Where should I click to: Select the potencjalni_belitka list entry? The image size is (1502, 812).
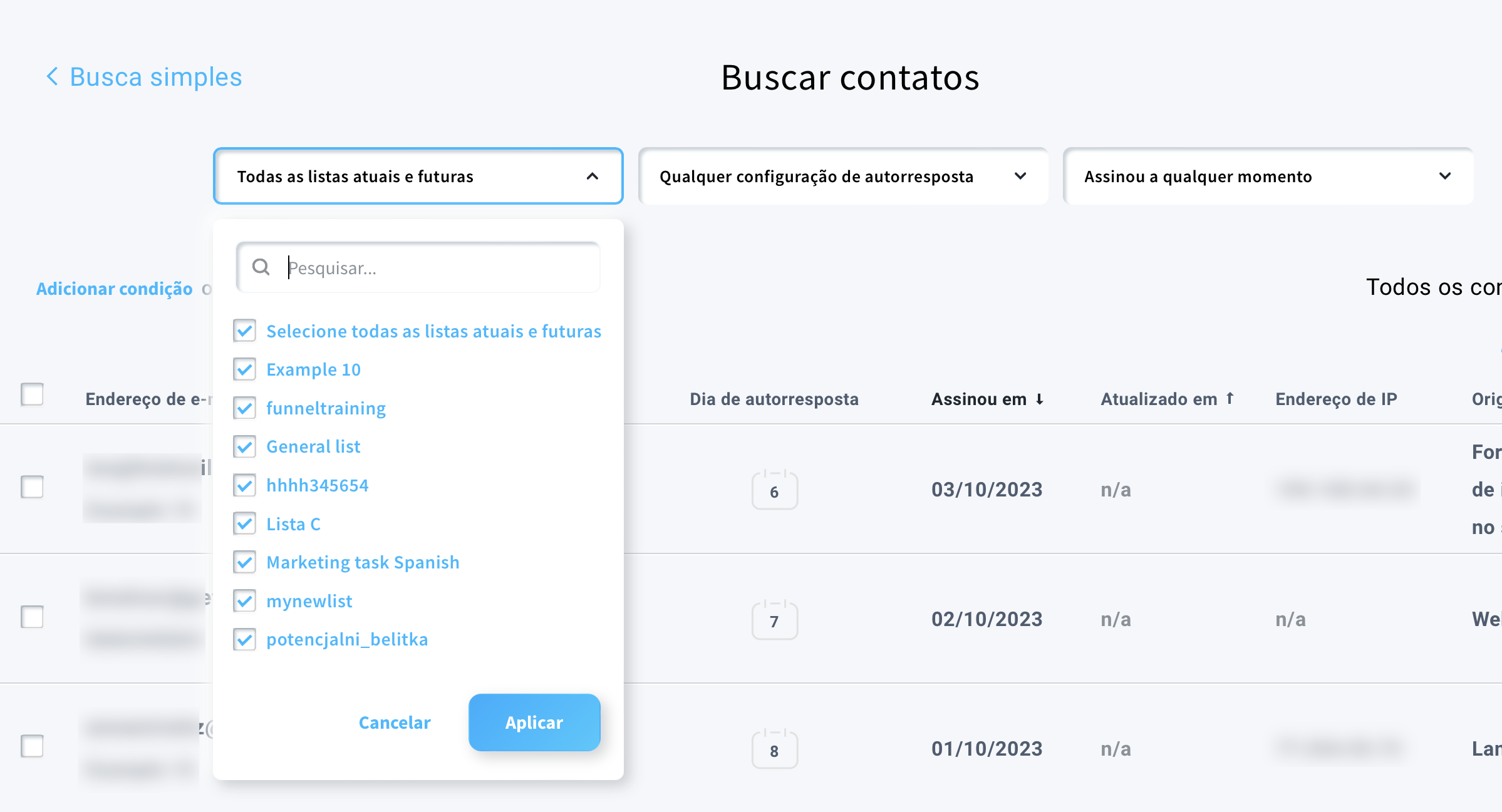[x=347, y=639]
